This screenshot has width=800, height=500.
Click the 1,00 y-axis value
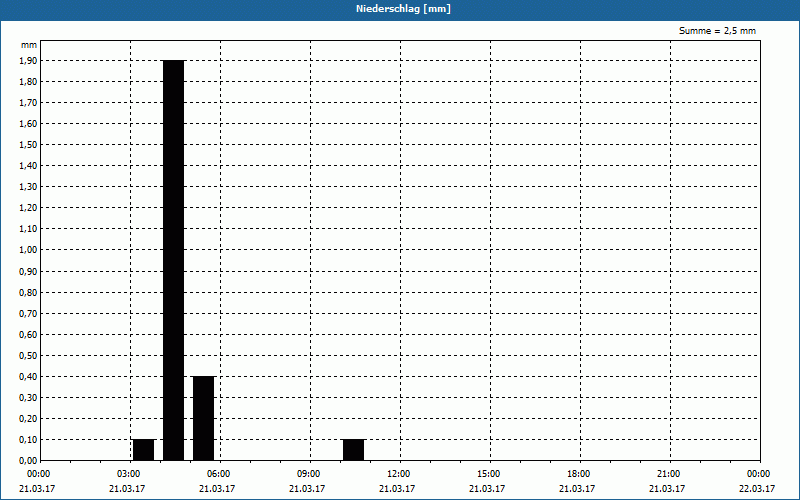[28, 250]
